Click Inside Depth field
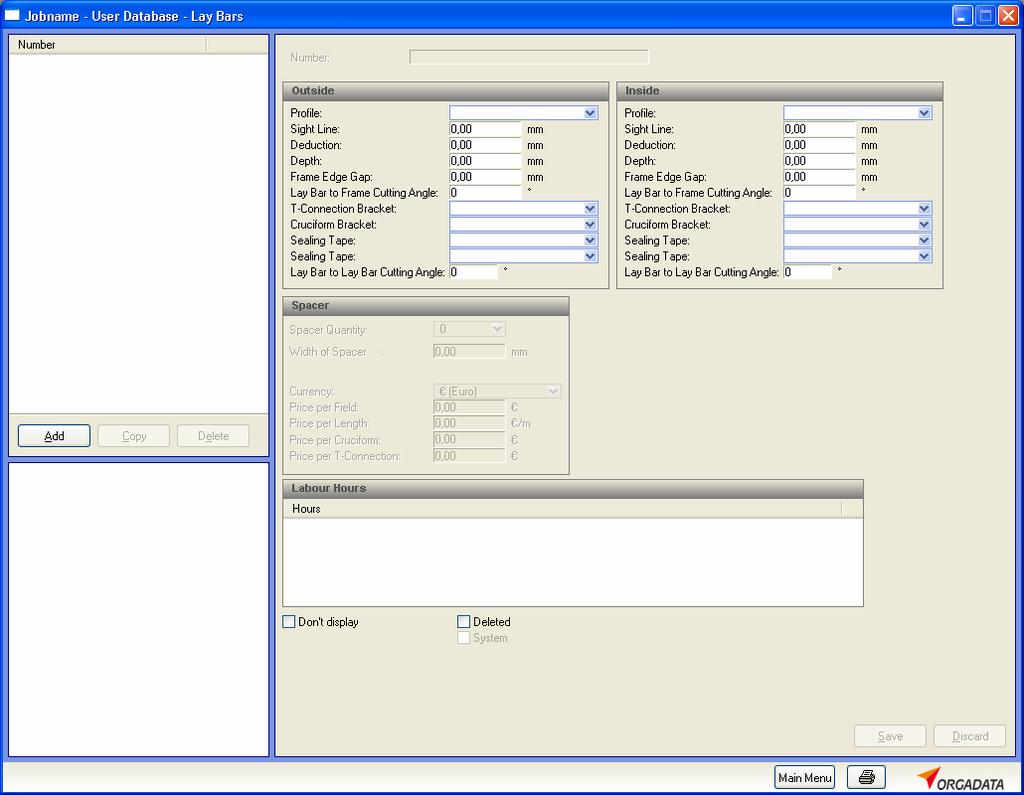Screen dimensions: 1024x795 [x=820, y=161]
